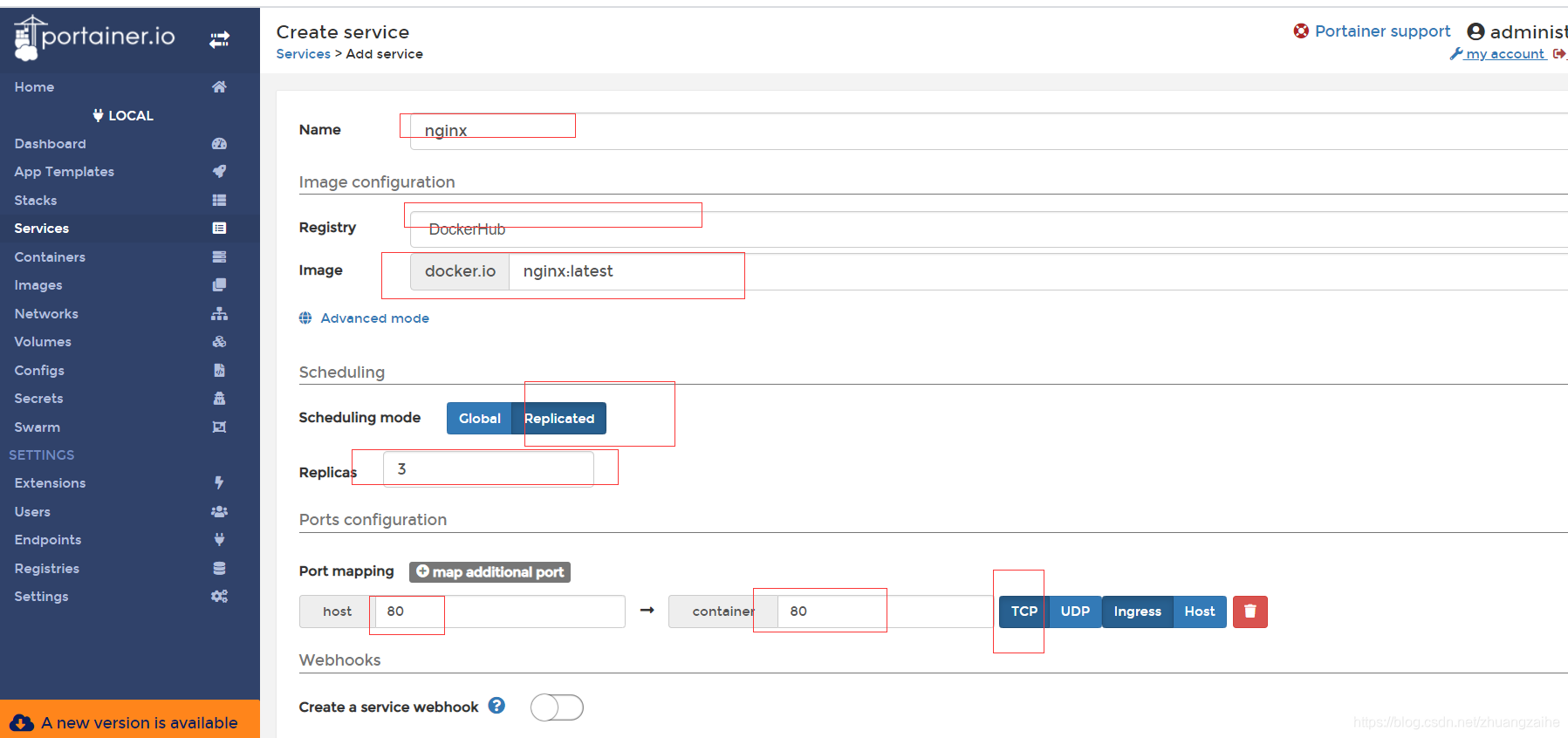The image size is (1568, 738).
Task: Click the Swarm object-group icon
Action: point(219,427)
